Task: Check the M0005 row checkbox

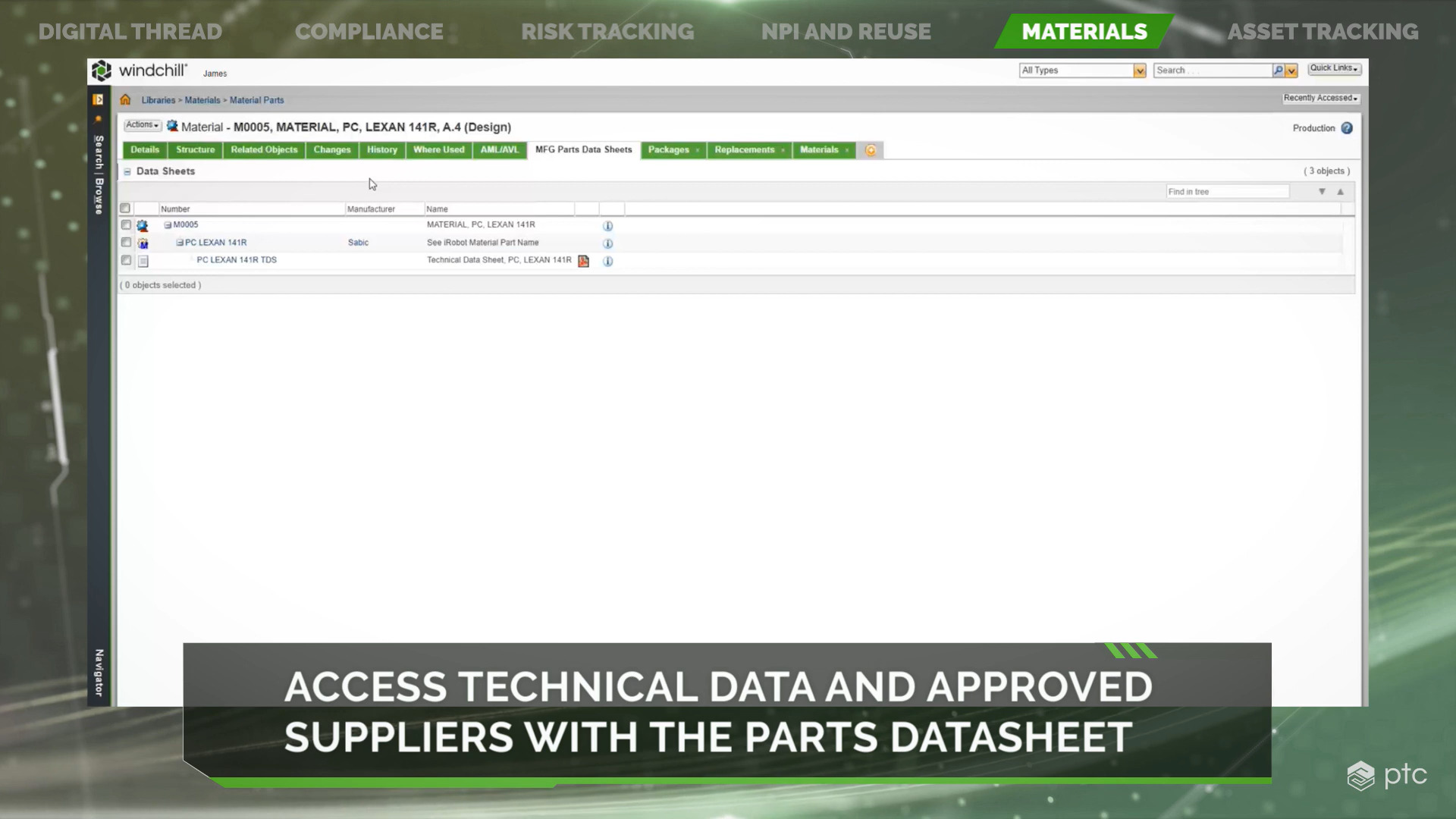Action: tap(126, 224)
